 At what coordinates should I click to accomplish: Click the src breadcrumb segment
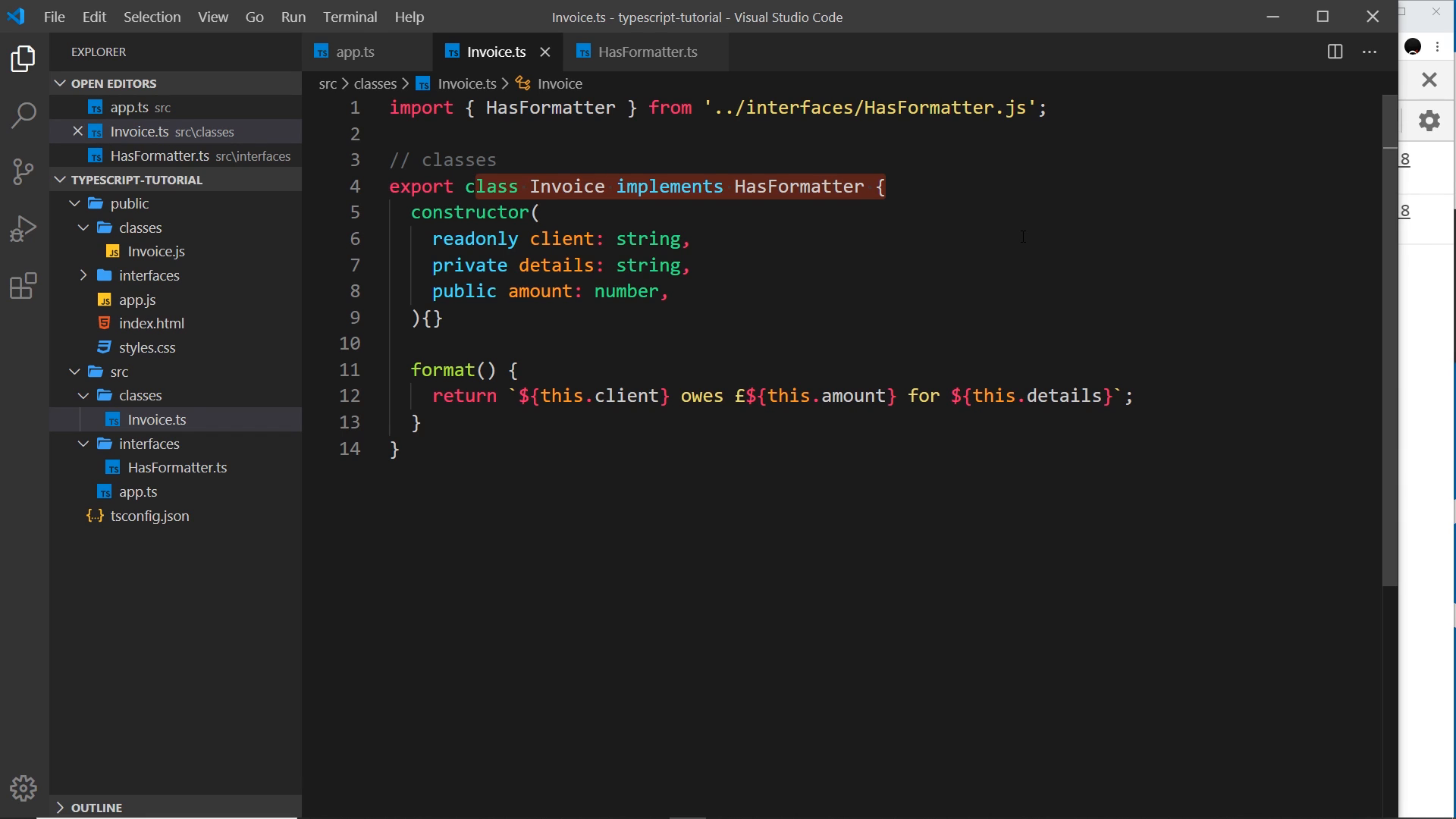tap(328, 83)
